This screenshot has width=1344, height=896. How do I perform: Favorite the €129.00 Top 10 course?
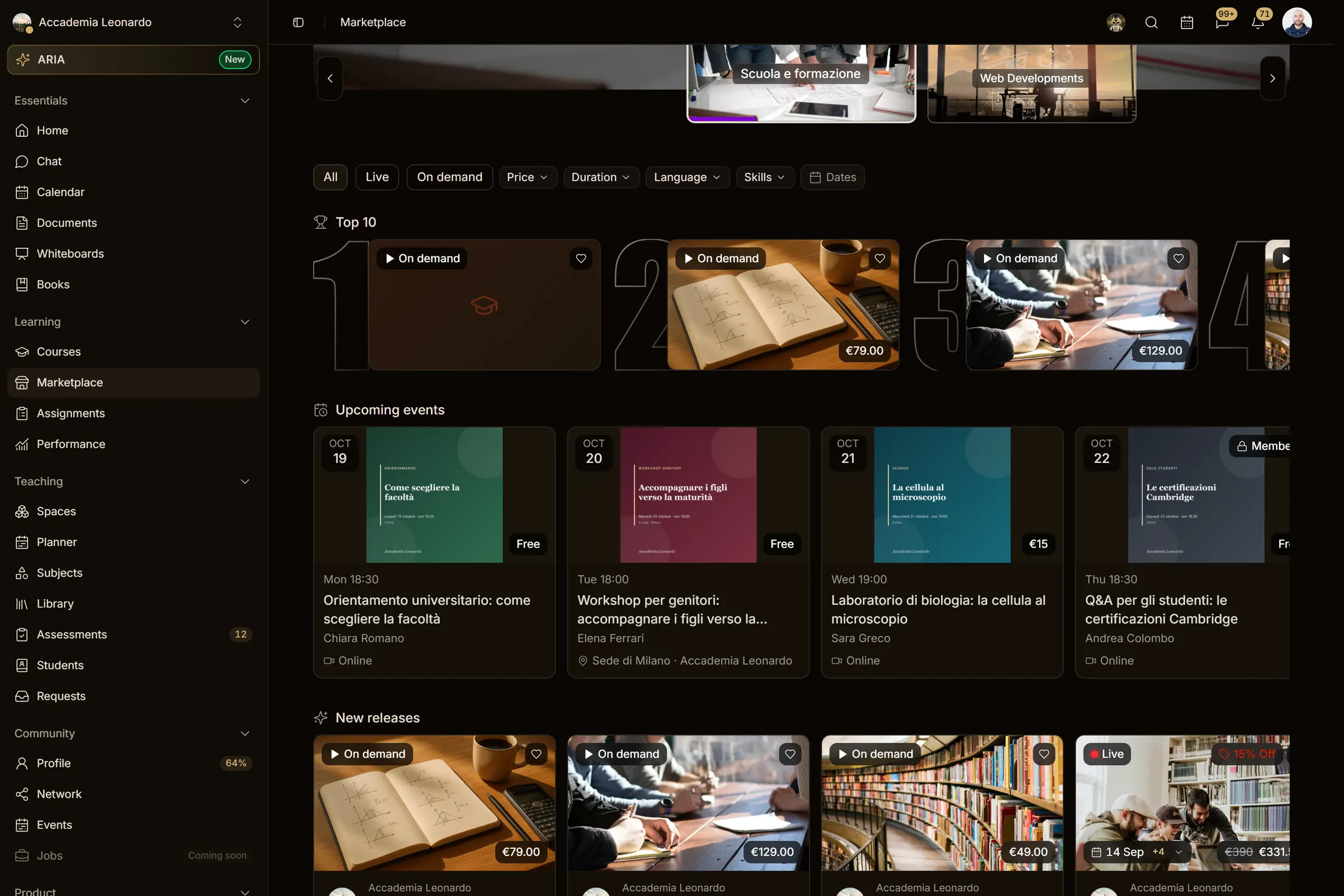tap(1179, 259)
